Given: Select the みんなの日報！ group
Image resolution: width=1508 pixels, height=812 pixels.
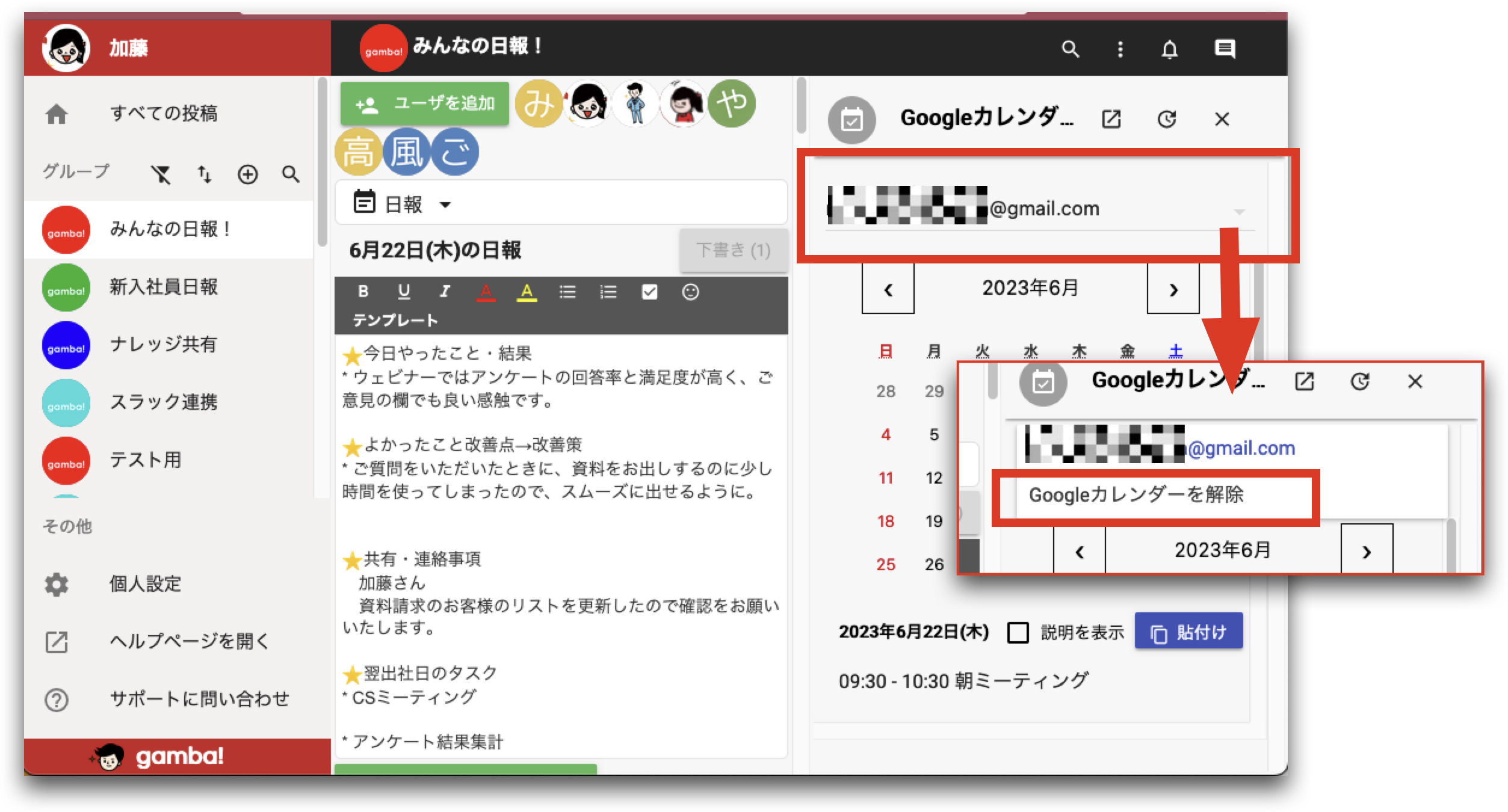Looking at the screenshot, I should tap(168, 230).
